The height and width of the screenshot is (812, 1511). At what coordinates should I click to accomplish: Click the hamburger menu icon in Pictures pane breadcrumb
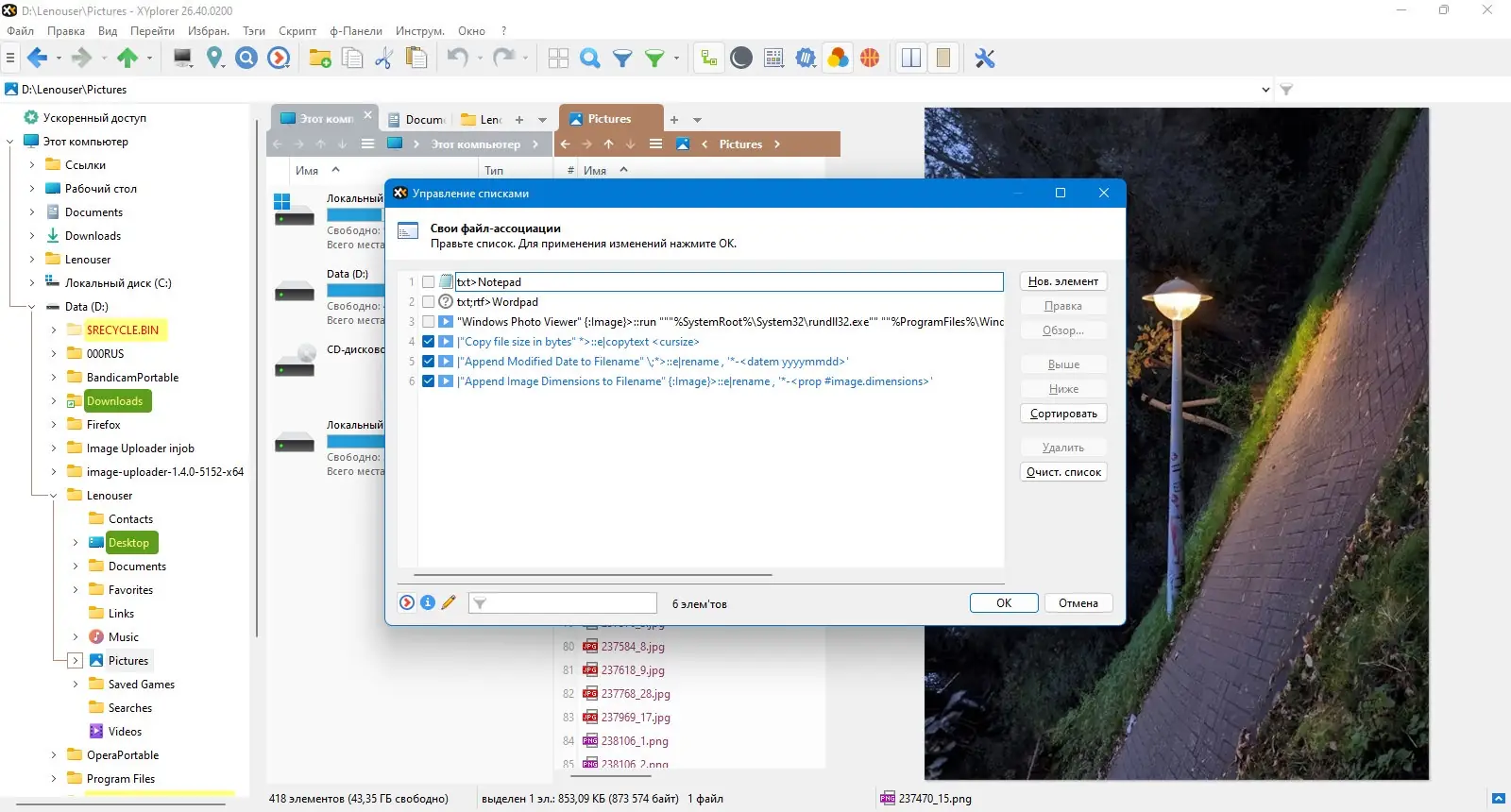[x=655, y=144]
